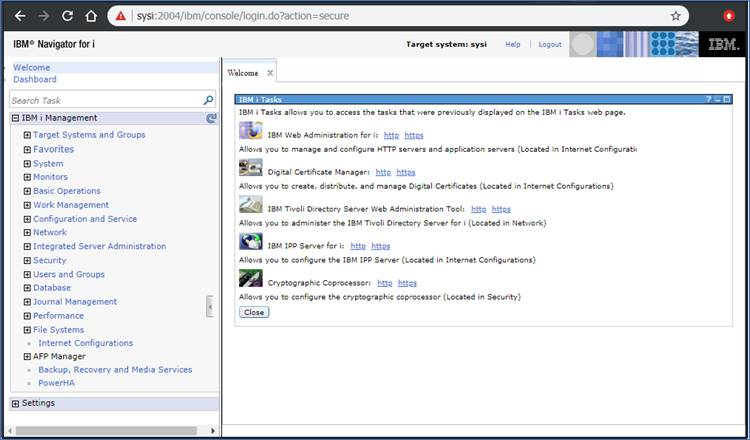Expand the Work Management node
This screenshot has height=440, width=750.
point(27,205)
